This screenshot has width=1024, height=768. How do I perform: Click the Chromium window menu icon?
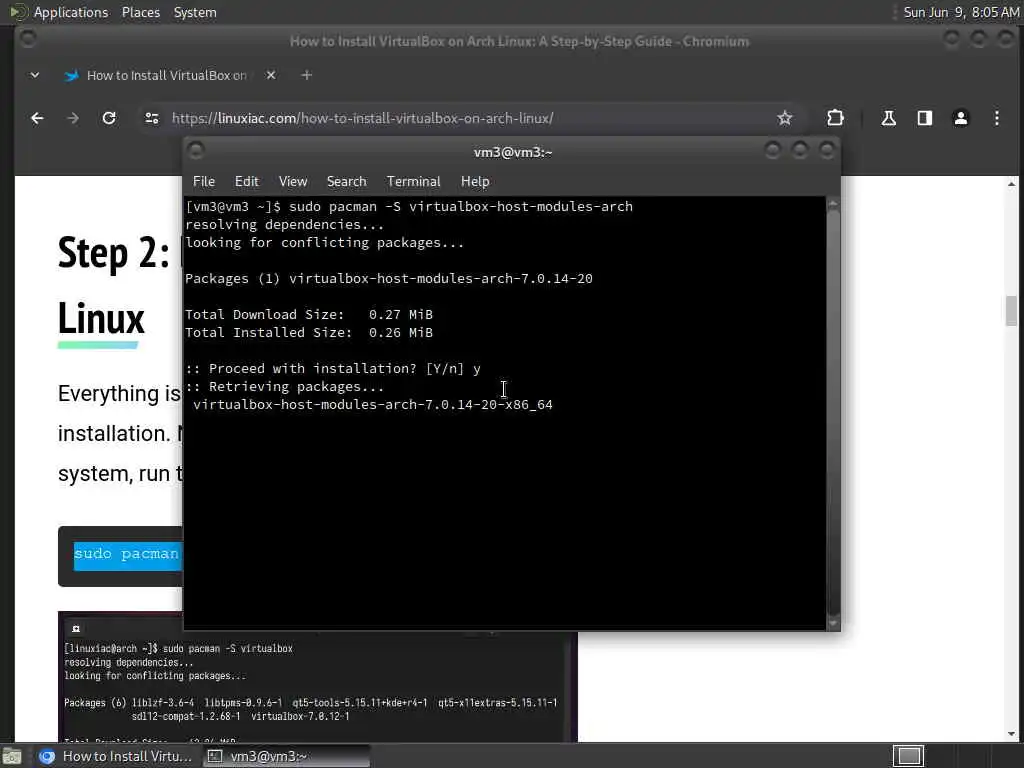[x=27, y=39]
